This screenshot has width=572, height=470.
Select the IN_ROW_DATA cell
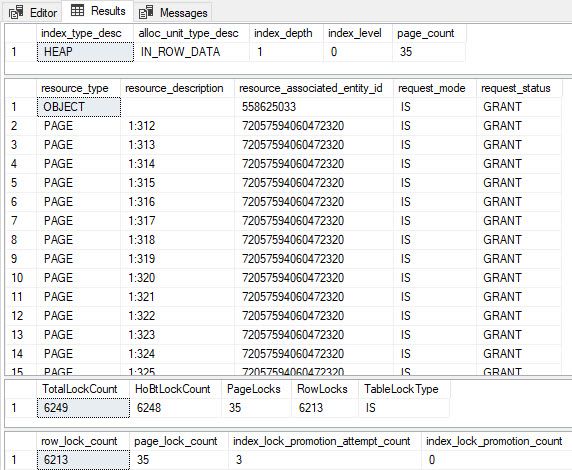(x=192, y=52)
